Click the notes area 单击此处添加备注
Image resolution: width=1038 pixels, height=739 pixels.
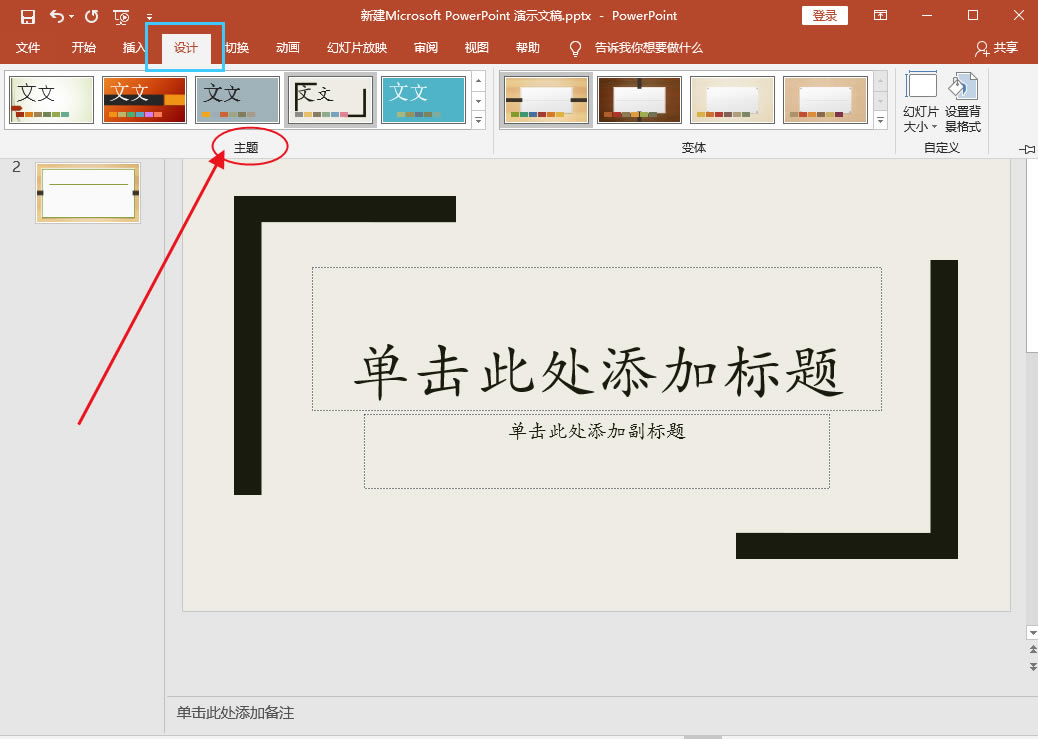click(x=236, y=713)
